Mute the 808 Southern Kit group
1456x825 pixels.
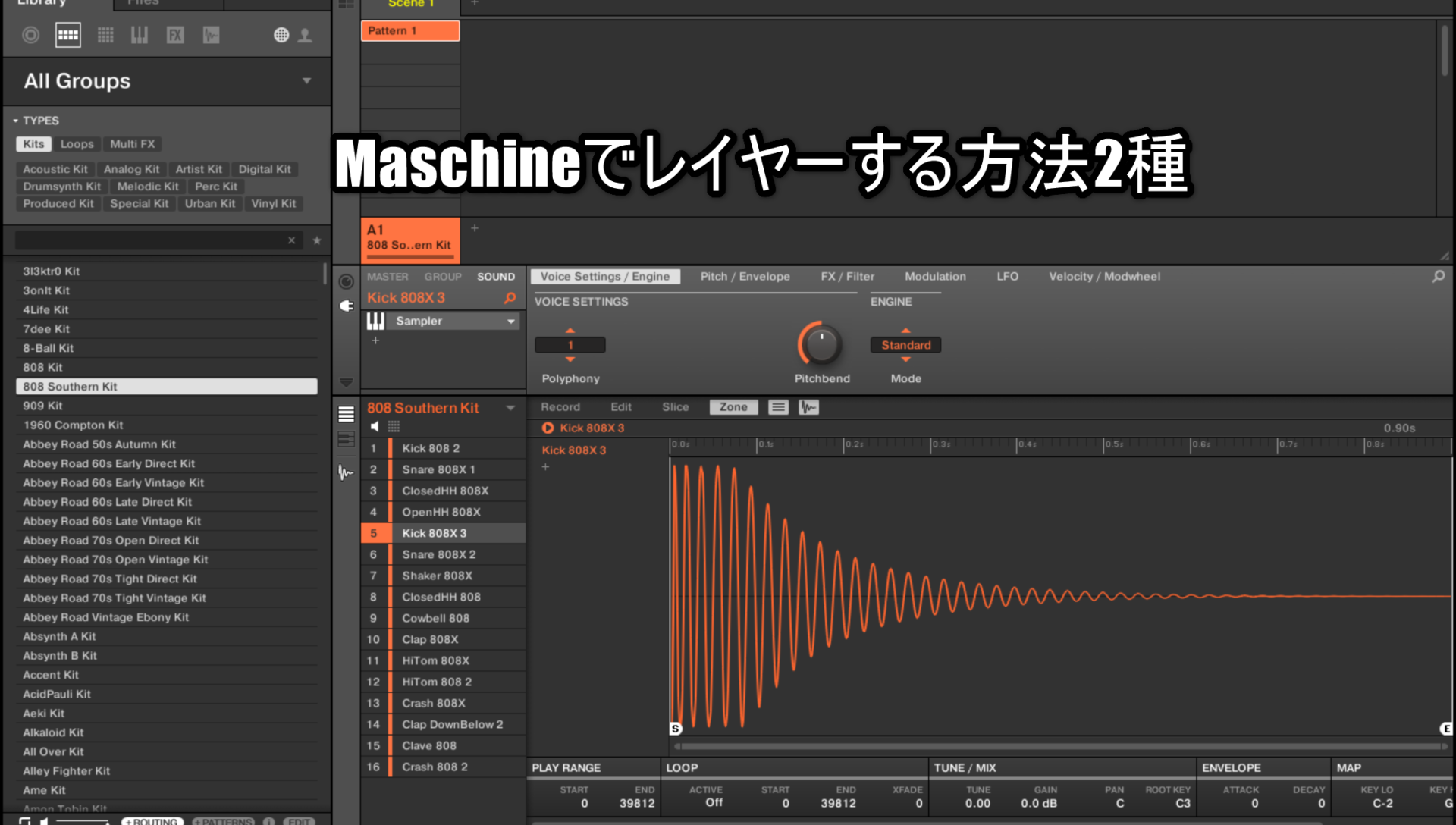coord(375,426)
